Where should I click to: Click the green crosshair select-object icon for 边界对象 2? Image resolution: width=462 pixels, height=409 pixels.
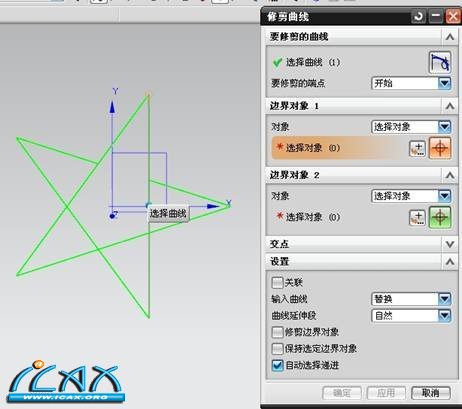coord(440,217)
